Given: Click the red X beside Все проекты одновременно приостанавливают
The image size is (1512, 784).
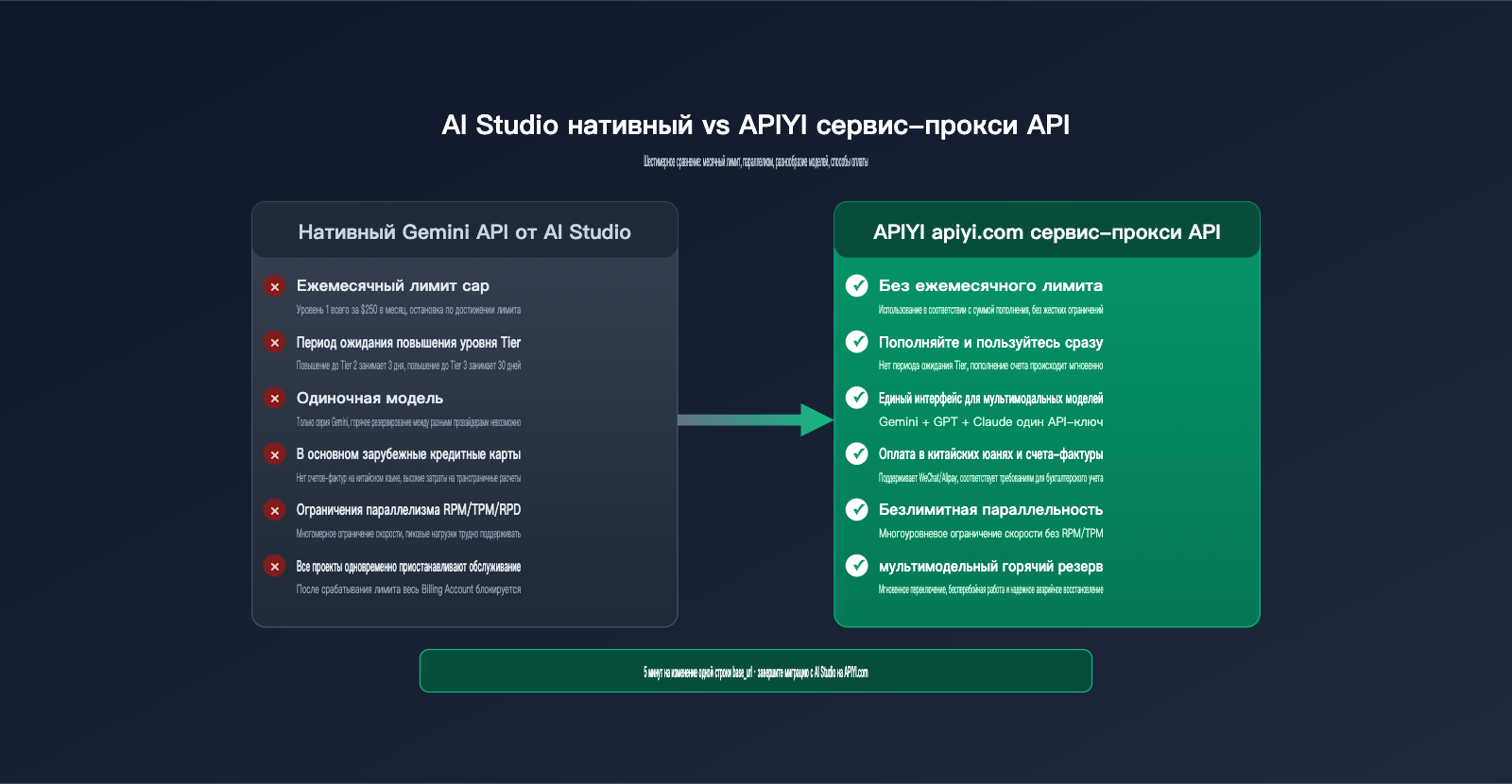Looking at the screenshot, I should click(x=275, y=566).
